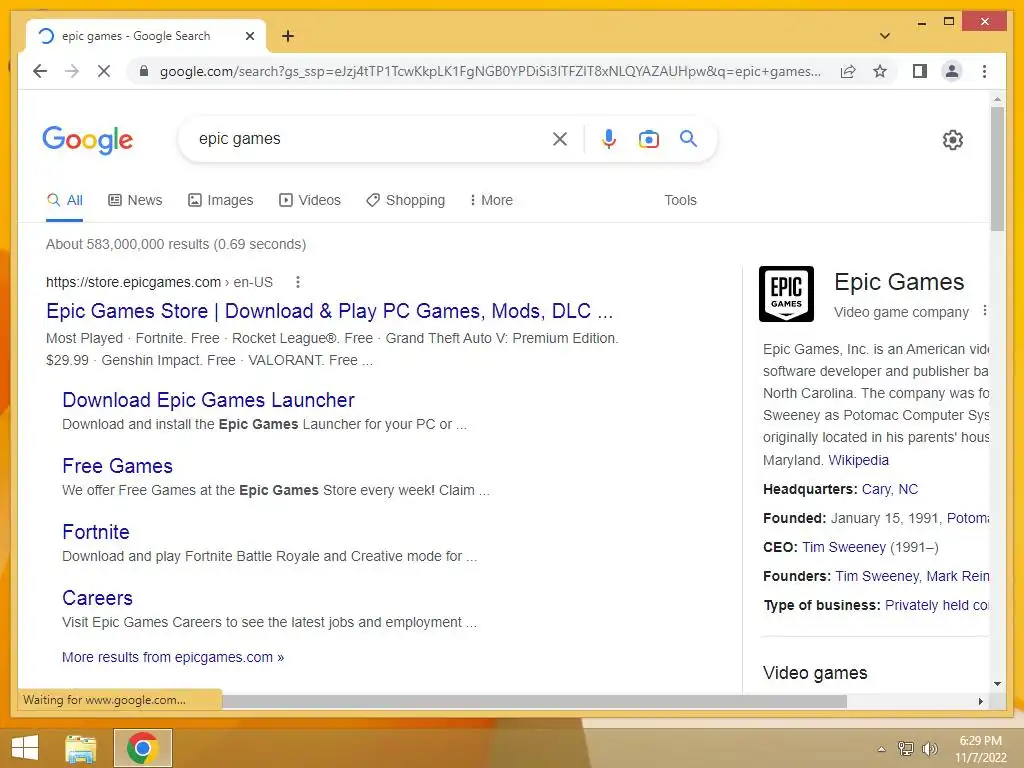This screenshot has width=1024, height=768.
Task: Open Chrome side panel
Action: pos(920,71)
